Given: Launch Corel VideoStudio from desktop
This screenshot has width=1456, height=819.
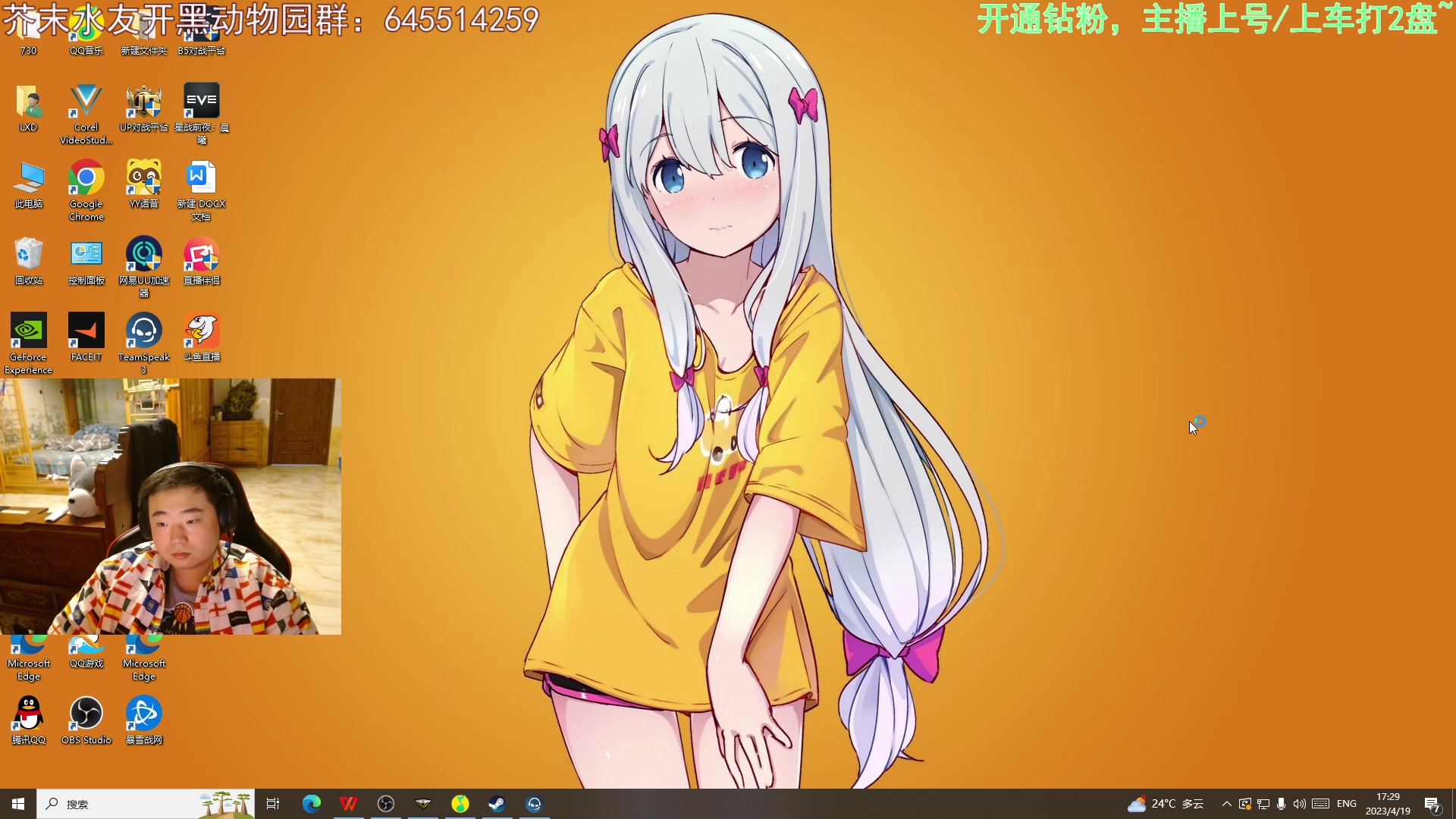Looking at the screenshot, I should pyautogui.click(x=86, y=114).
